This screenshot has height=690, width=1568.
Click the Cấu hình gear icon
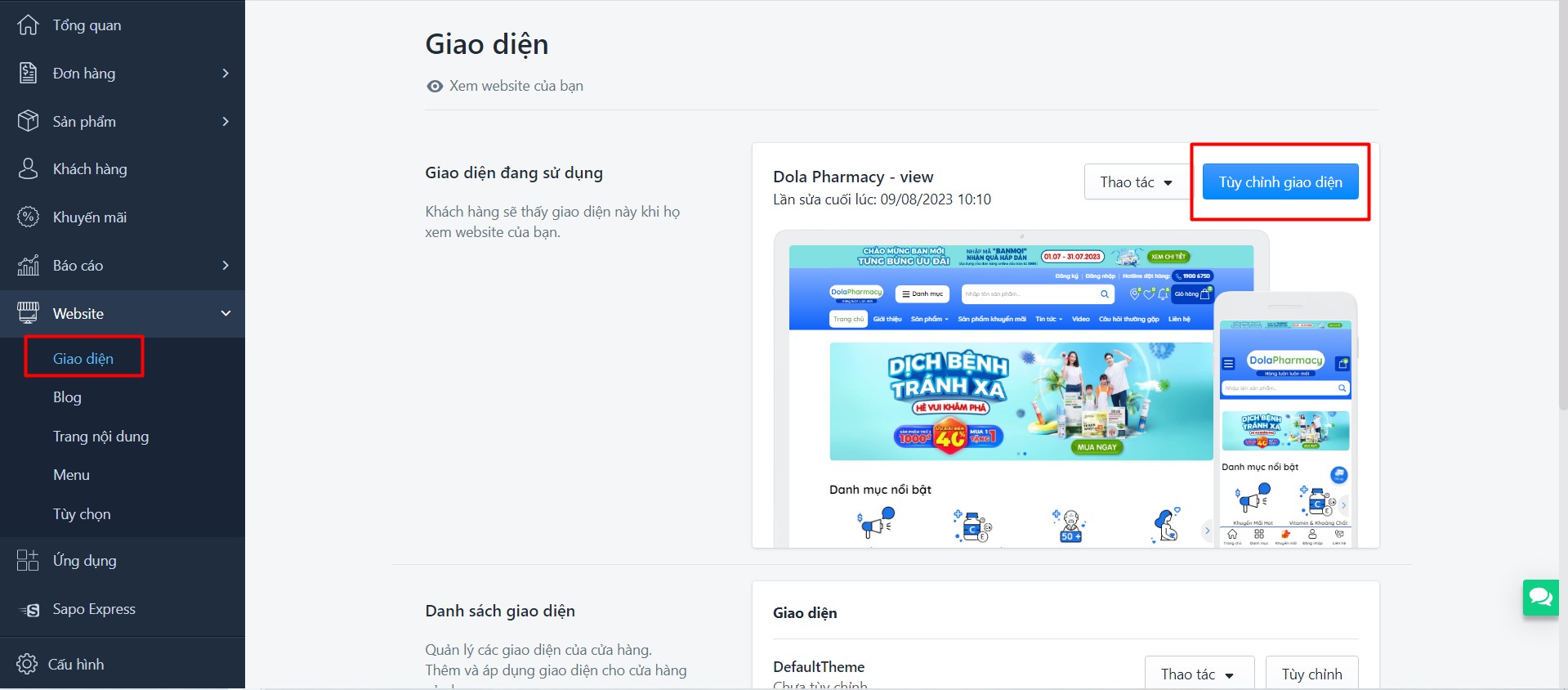pyautogui.click(x=27, y=664)
